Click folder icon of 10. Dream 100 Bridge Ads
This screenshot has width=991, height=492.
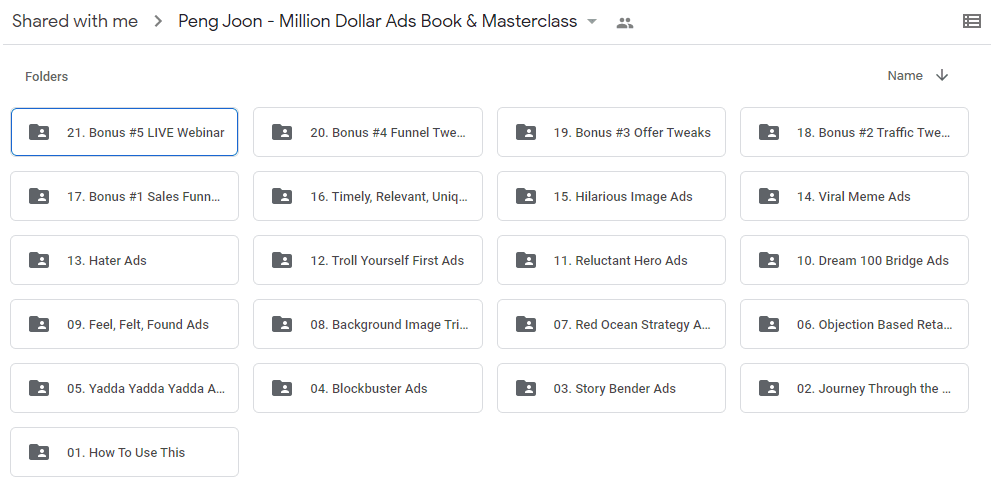(769, 260)
